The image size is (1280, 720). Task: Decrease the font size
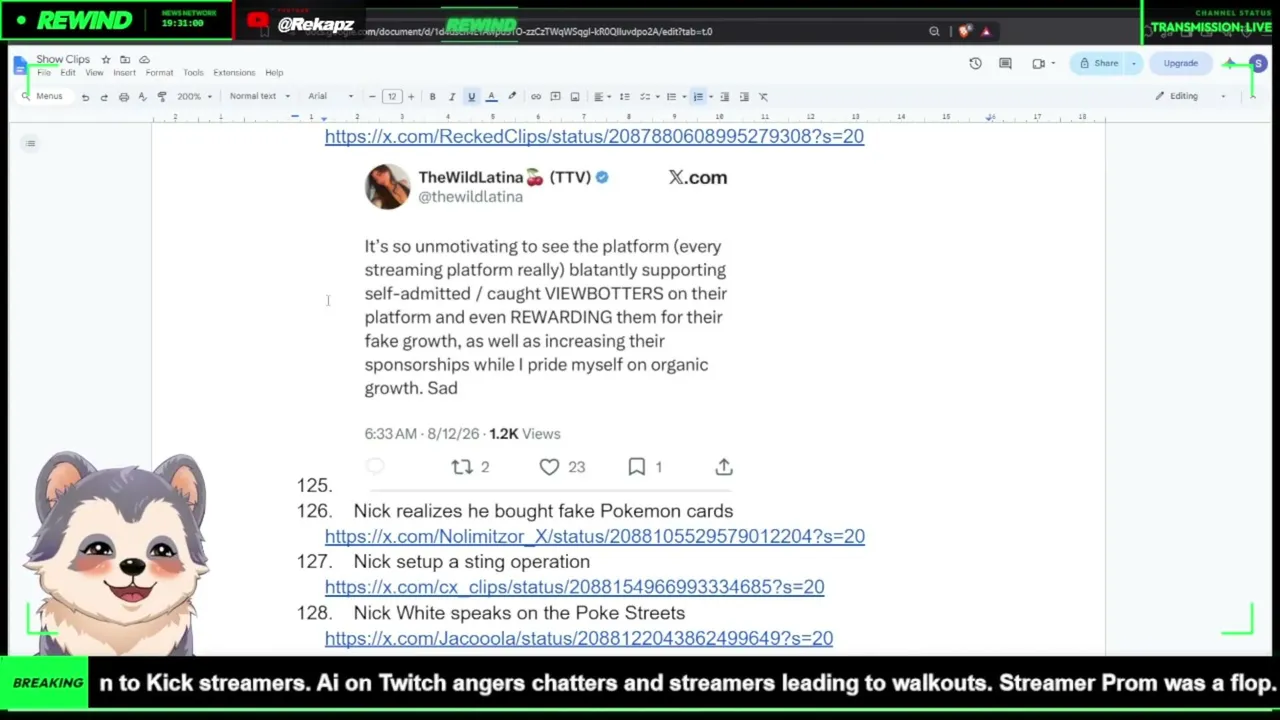tap(372, 97)
